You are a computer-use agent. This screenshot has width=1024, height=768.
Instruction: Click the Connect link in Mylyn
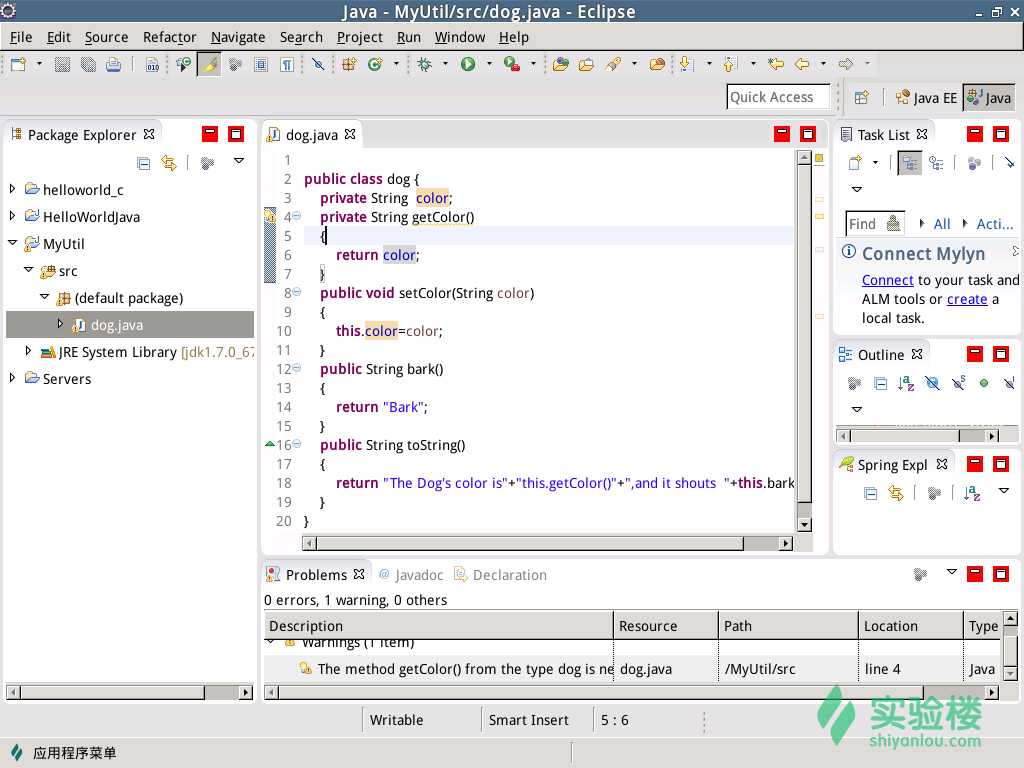coord(888,280)
